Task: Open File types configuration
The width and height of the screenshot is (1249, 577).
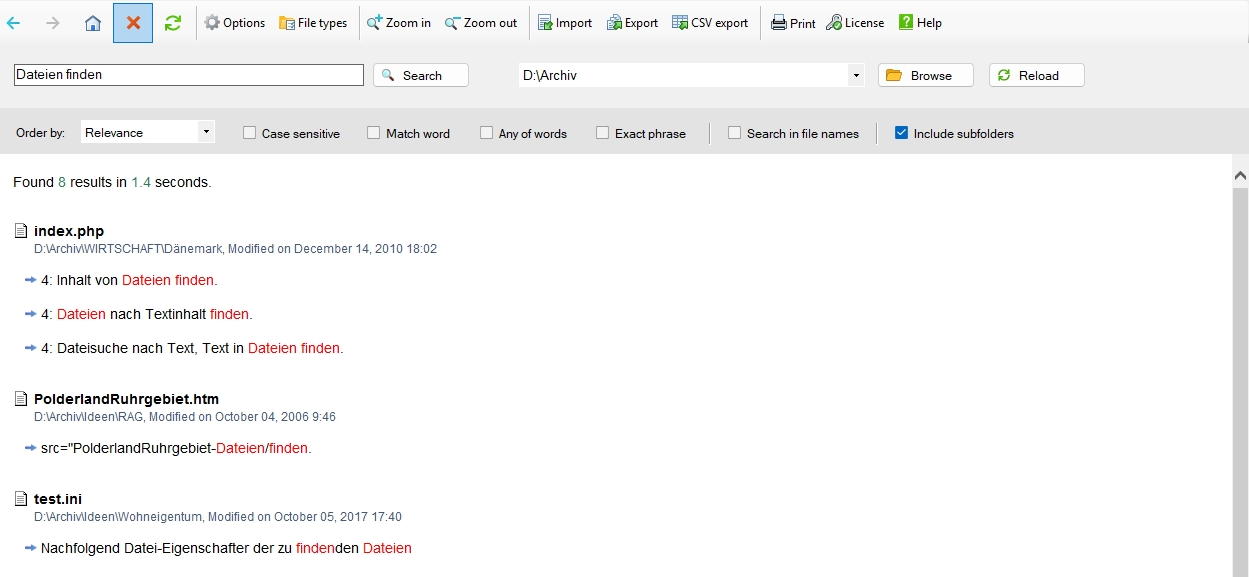Action: [313, 23]
